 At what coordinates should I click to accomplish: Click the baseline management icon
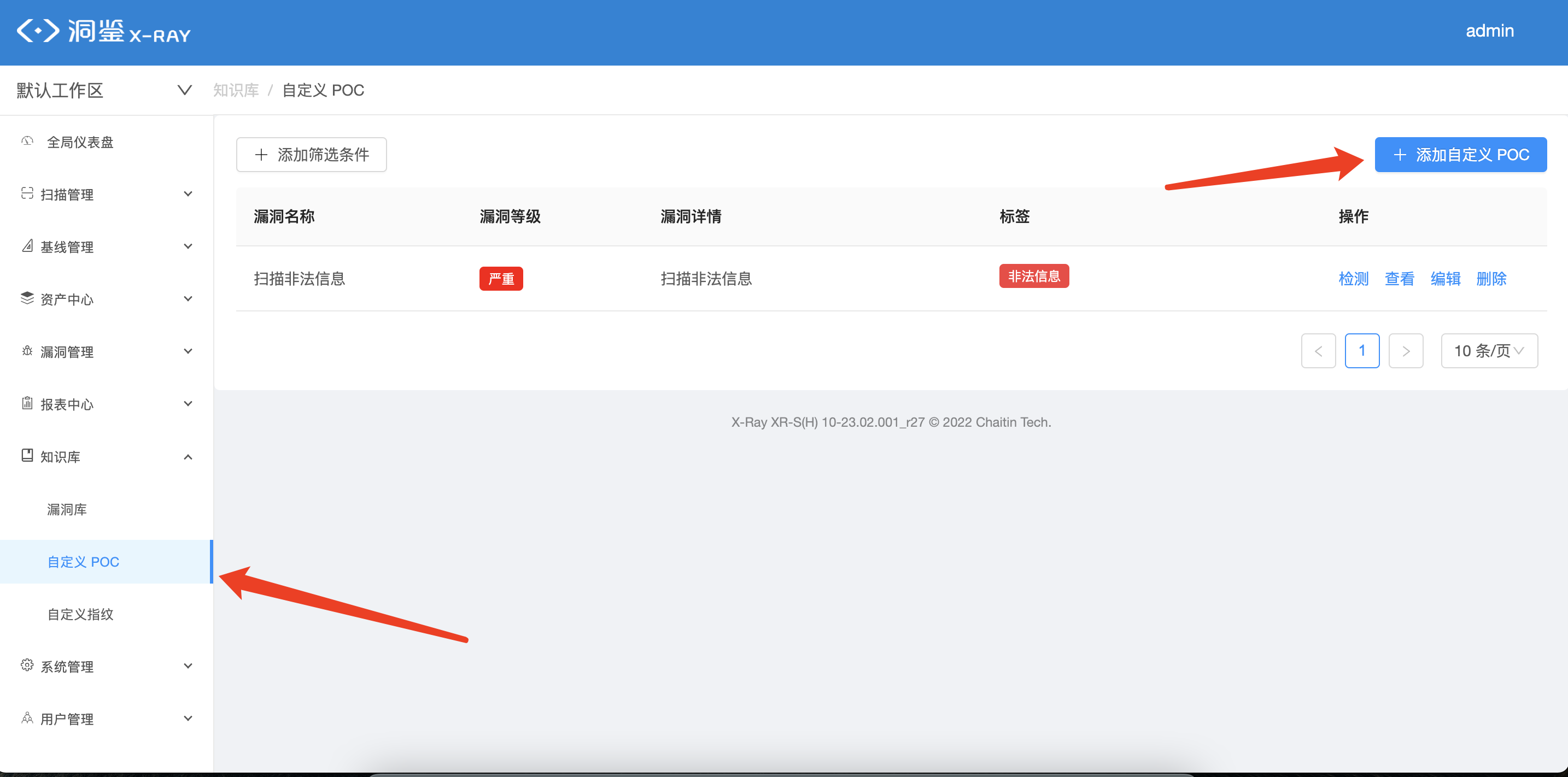pos(27,246)
